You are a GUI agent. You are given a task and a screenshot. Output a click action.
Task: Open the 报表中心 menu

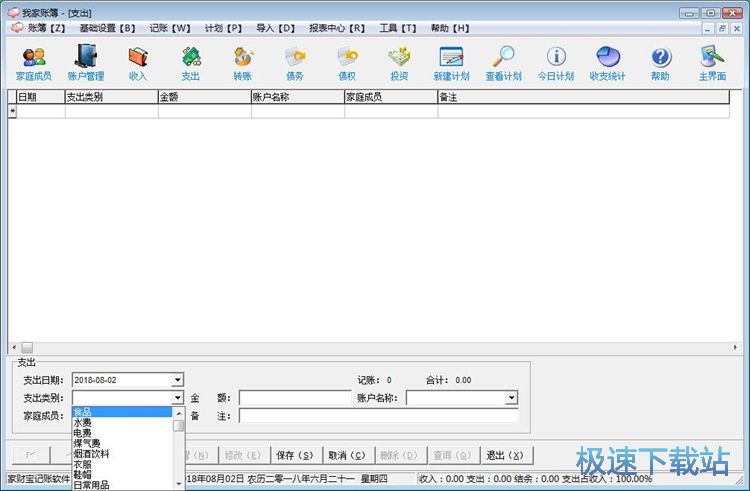pyautogui.click(x=337, y=28)
